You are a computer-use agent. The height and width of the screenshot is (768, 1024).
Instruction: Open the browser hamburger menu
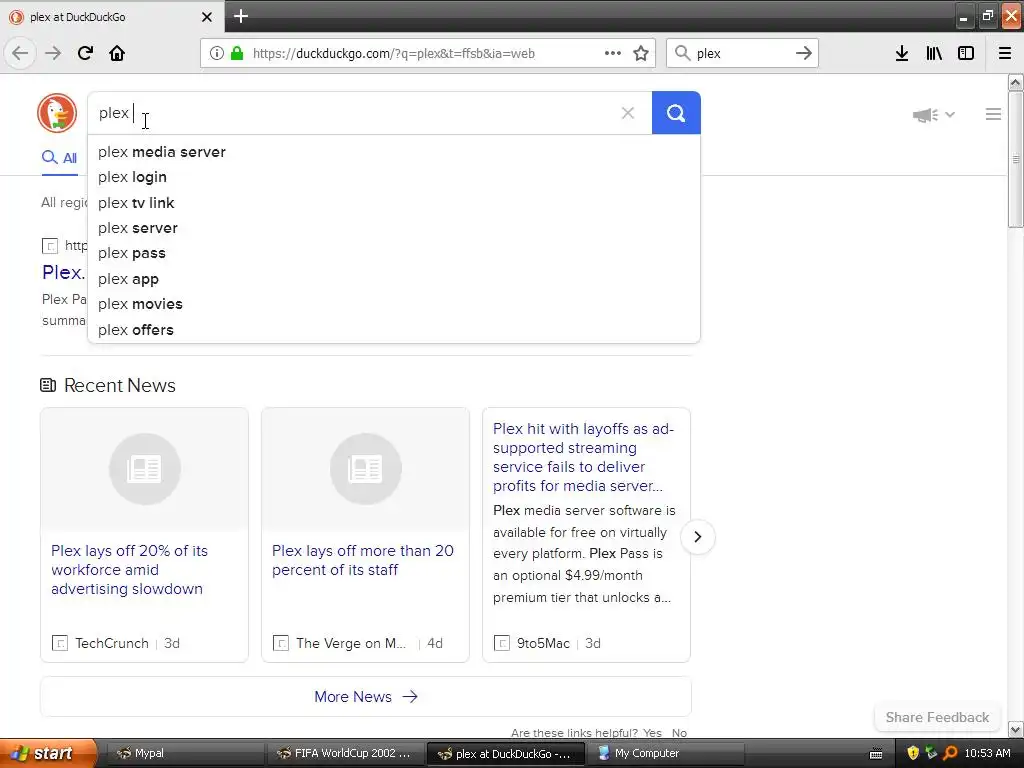1005,53
